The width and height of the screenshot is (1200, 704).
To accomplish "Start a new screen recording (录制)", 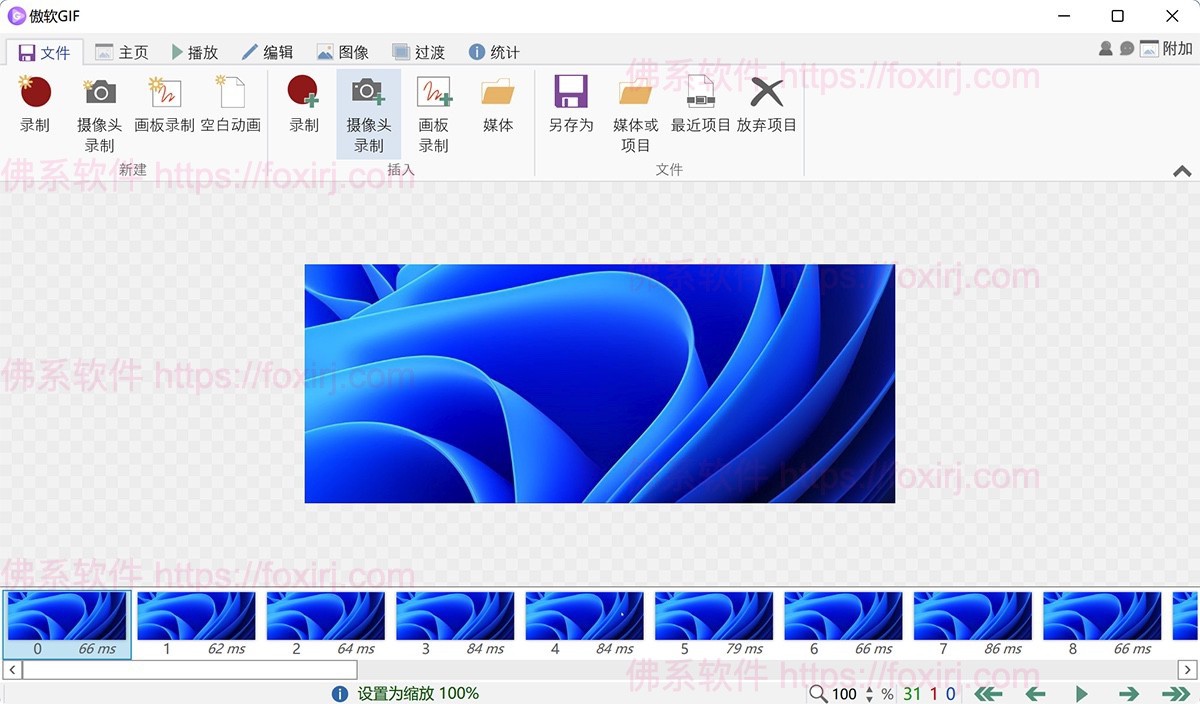I will [x=35, y=108].
